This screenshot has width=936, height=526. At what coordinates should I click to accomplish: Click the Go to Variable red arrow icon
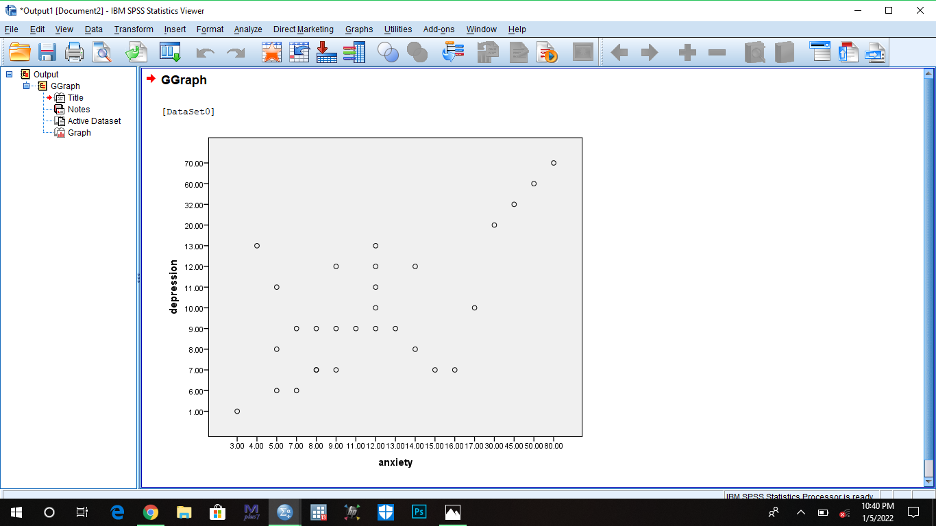pos(326,53)
